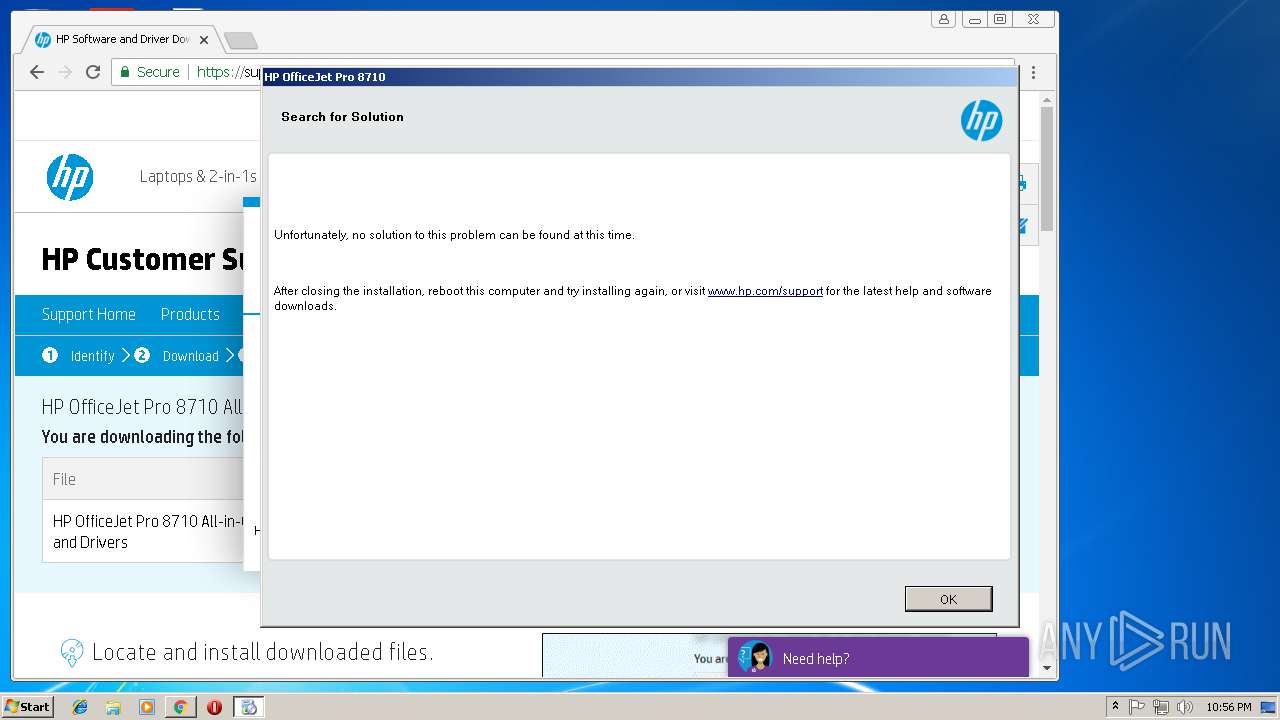Go to the Download step
Viewport: 1280px width, 720px height.
177,356
